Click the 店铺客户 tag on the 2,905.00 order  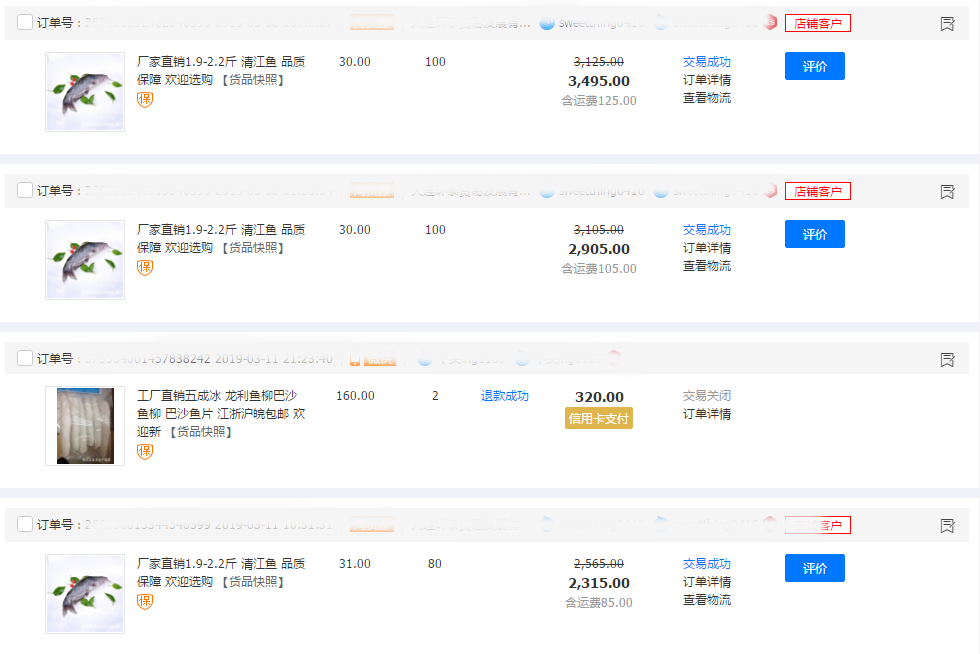click(x=817, y=192)
